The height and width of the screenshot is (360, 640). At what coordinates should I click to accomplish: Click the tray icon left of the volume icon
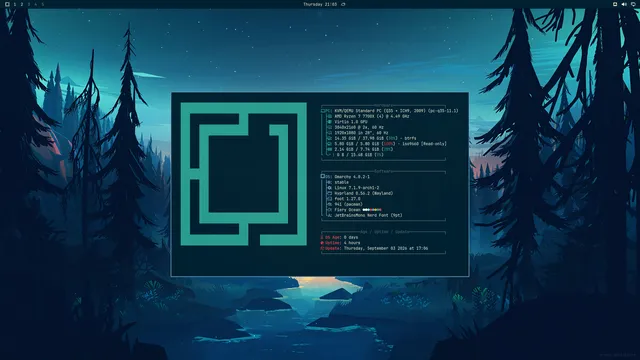[615, 4]
